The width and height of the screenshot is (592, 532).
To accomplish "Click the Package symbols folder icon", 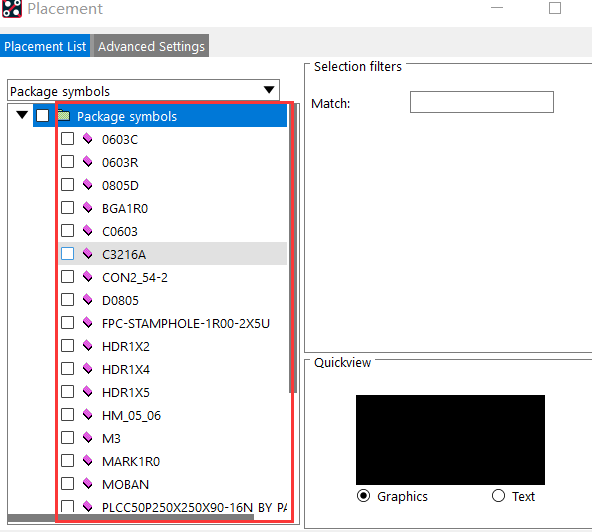I will pos(64,116).
